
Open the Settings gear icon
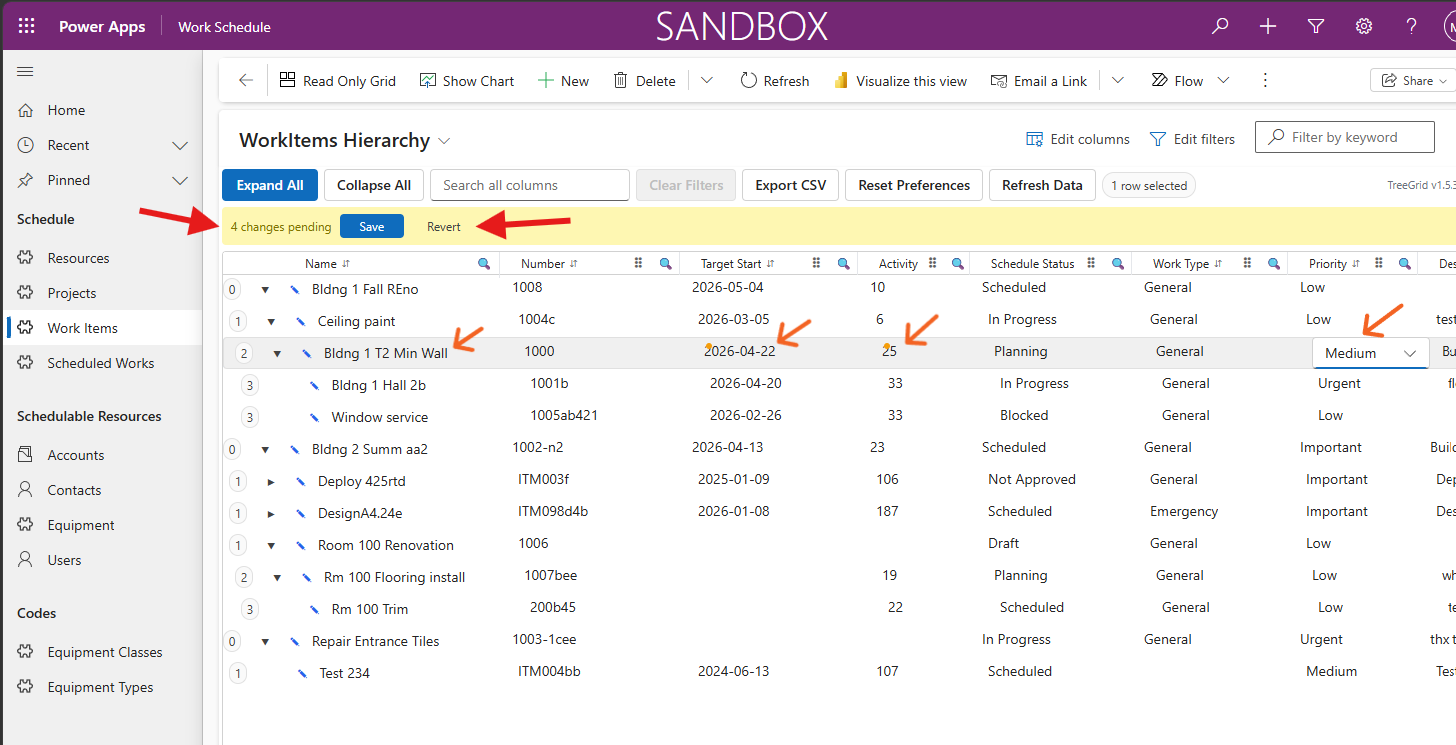coord(1364,27)
